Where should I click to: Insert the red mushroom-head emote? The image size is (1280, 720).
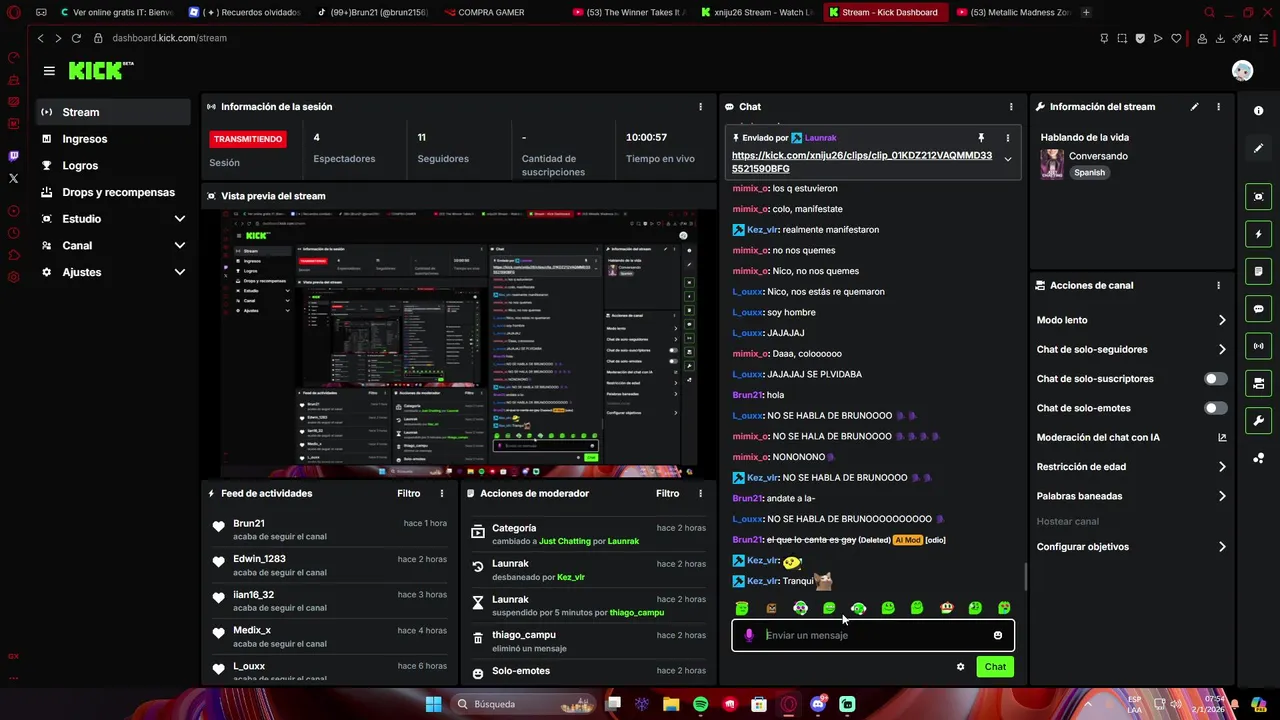[946, 608]
